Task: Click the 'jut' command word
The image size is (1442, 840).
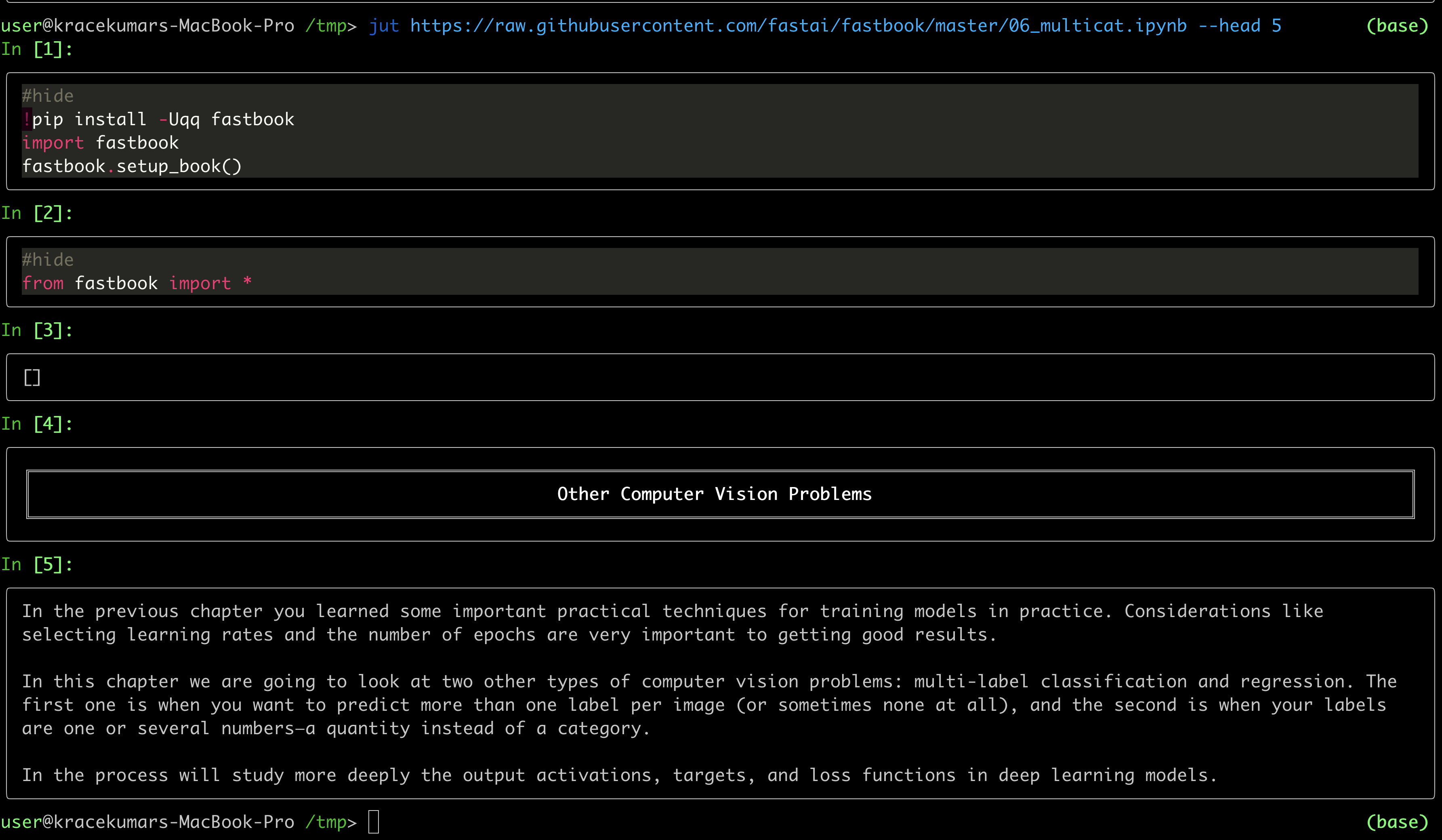Action: 384,26
